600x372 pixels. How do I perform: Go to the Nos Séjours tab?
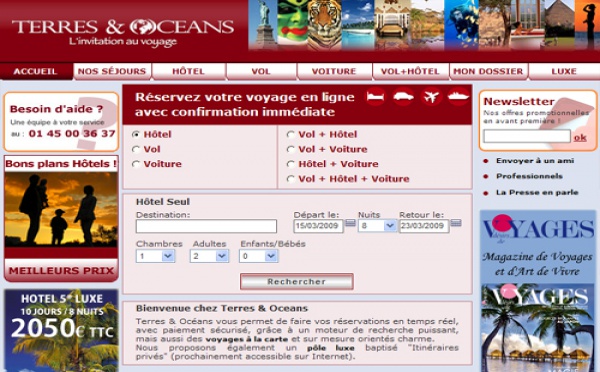click(112, 72)
